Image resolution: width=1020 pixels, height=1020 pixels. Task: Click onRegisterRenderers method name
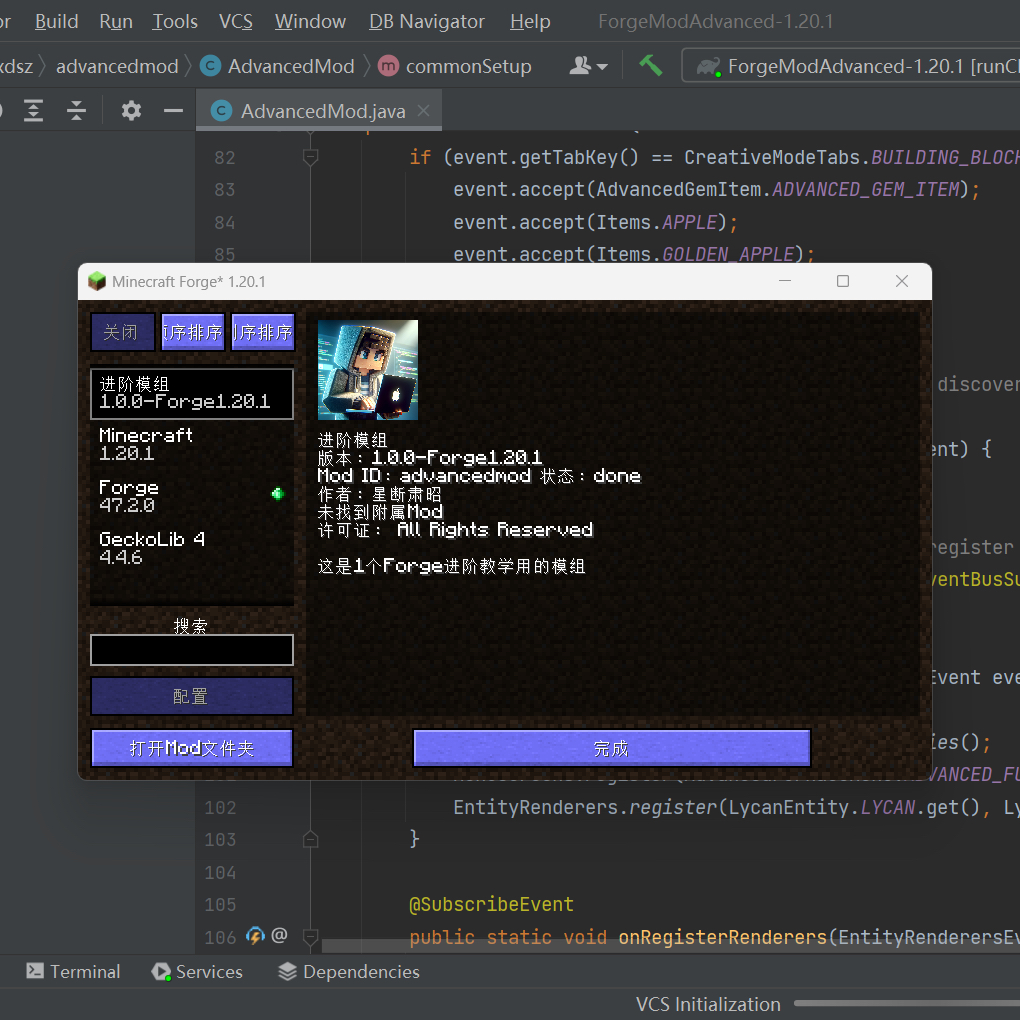(723, 937)
